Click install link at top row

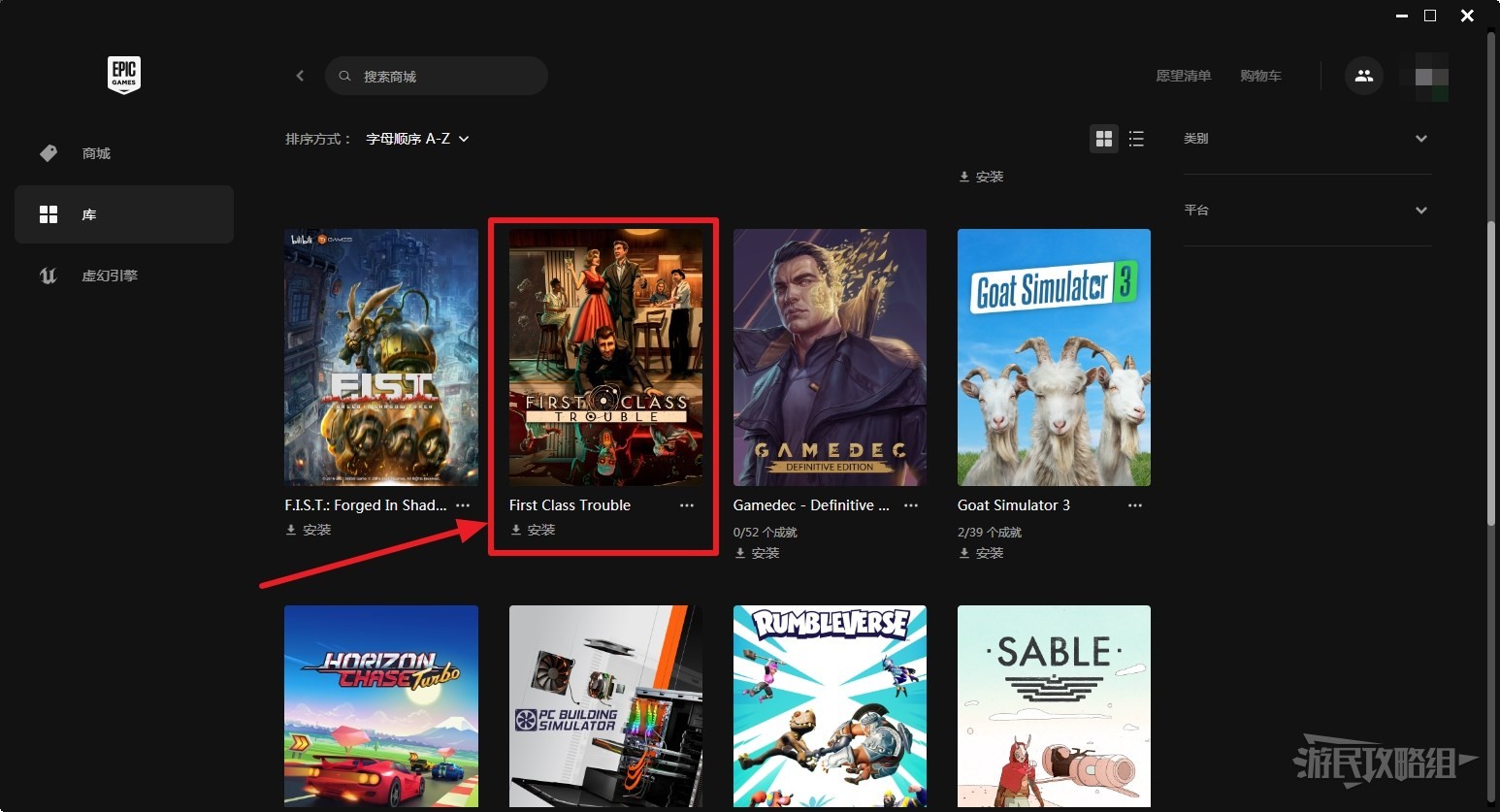[981, 177]
